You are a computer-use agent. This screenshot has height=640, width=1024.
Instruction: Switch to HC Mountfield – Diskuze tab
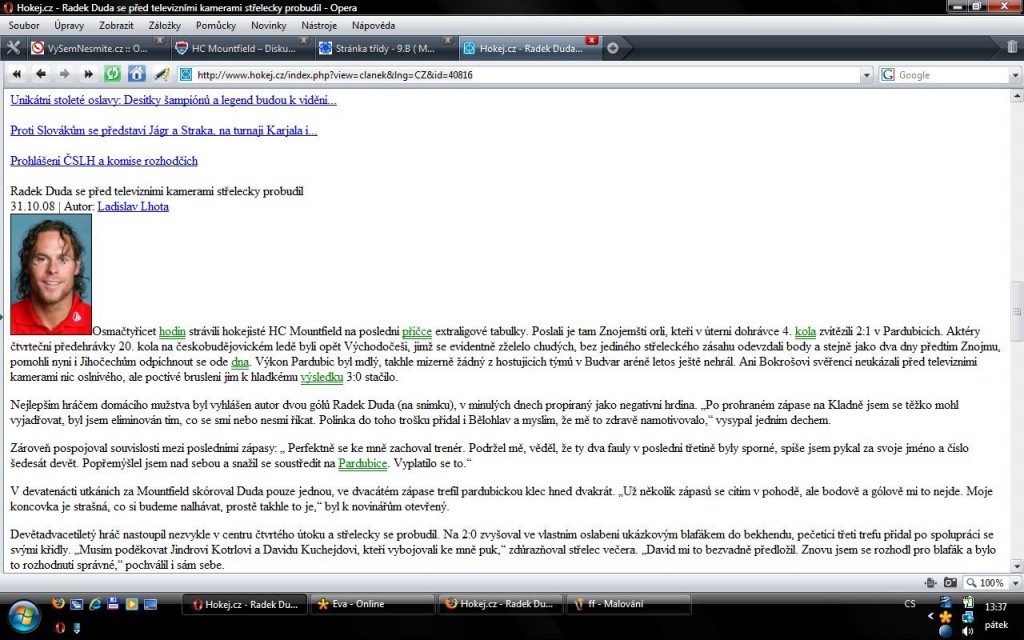point(237,48)
